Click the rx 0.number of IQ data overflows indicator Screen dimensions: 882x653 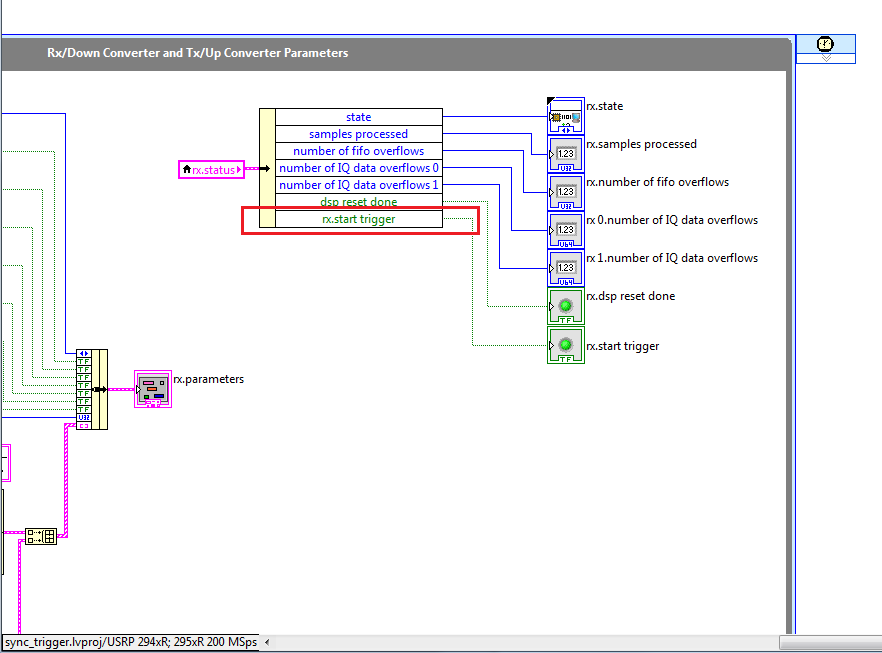tap(566, 229)
